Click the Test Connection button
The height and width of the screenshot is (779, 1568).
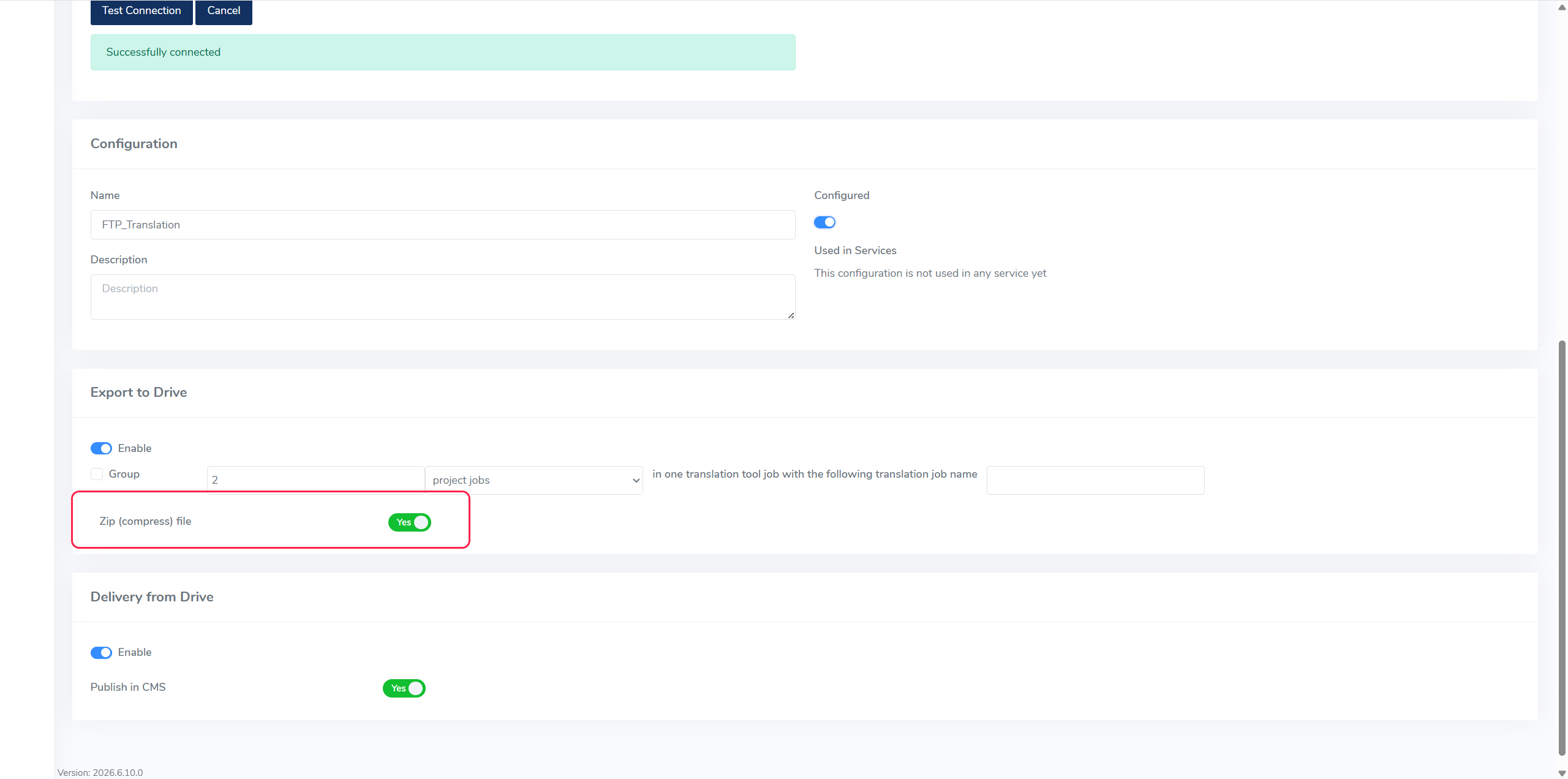point(141,11)
